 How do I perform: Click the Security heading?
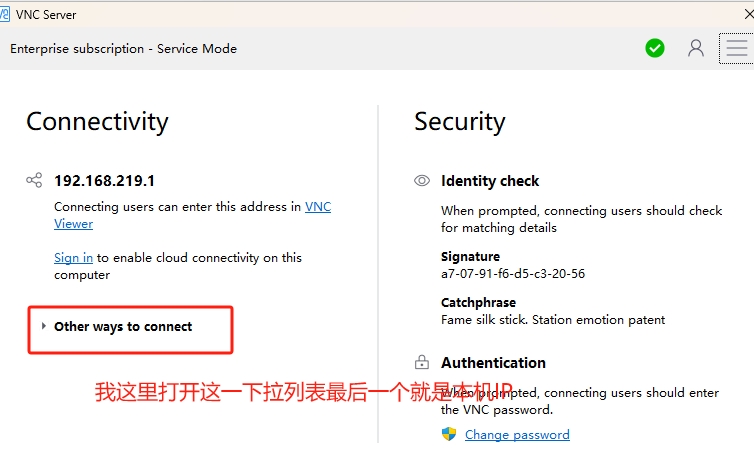point(460,122)
